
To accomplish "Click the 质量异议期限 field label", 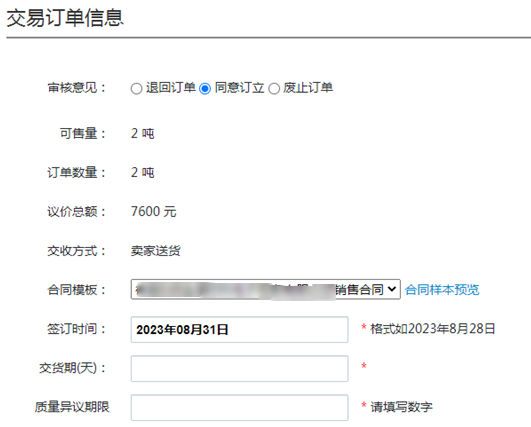I will [72, 407].
